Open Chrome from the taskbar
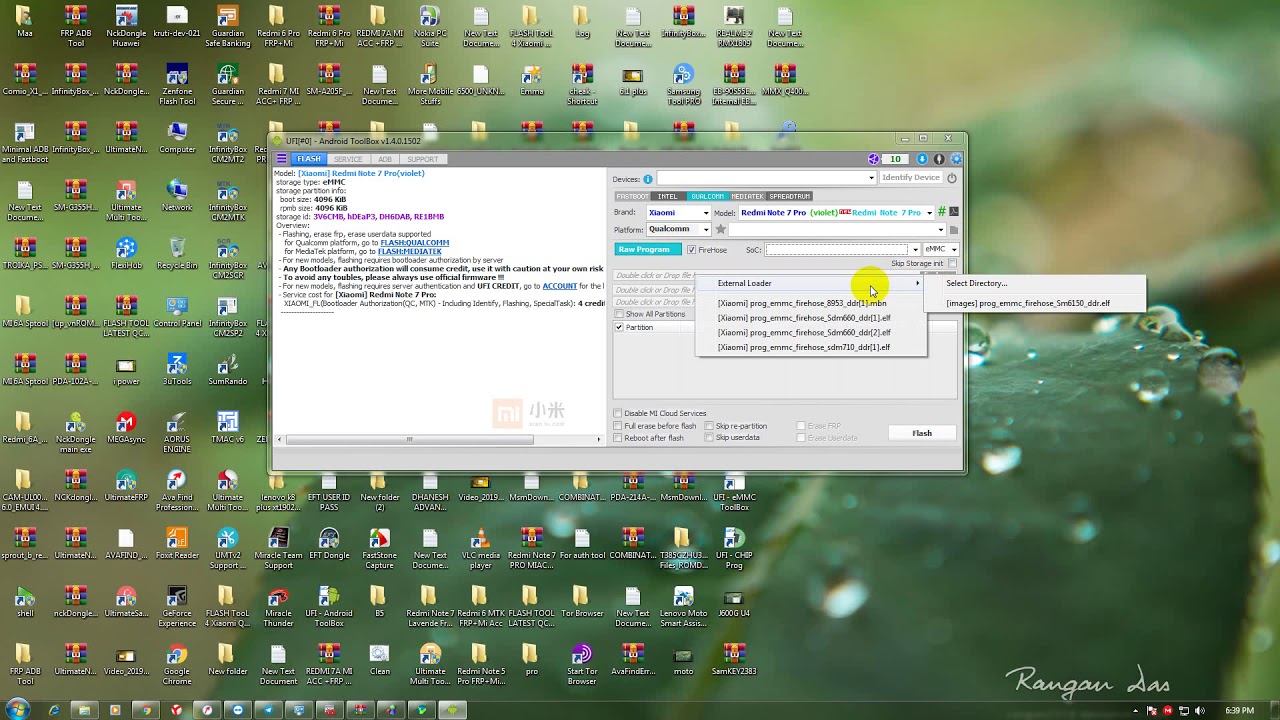Image resolution: width=1280 pixels, height=720 pixels. 146,710
